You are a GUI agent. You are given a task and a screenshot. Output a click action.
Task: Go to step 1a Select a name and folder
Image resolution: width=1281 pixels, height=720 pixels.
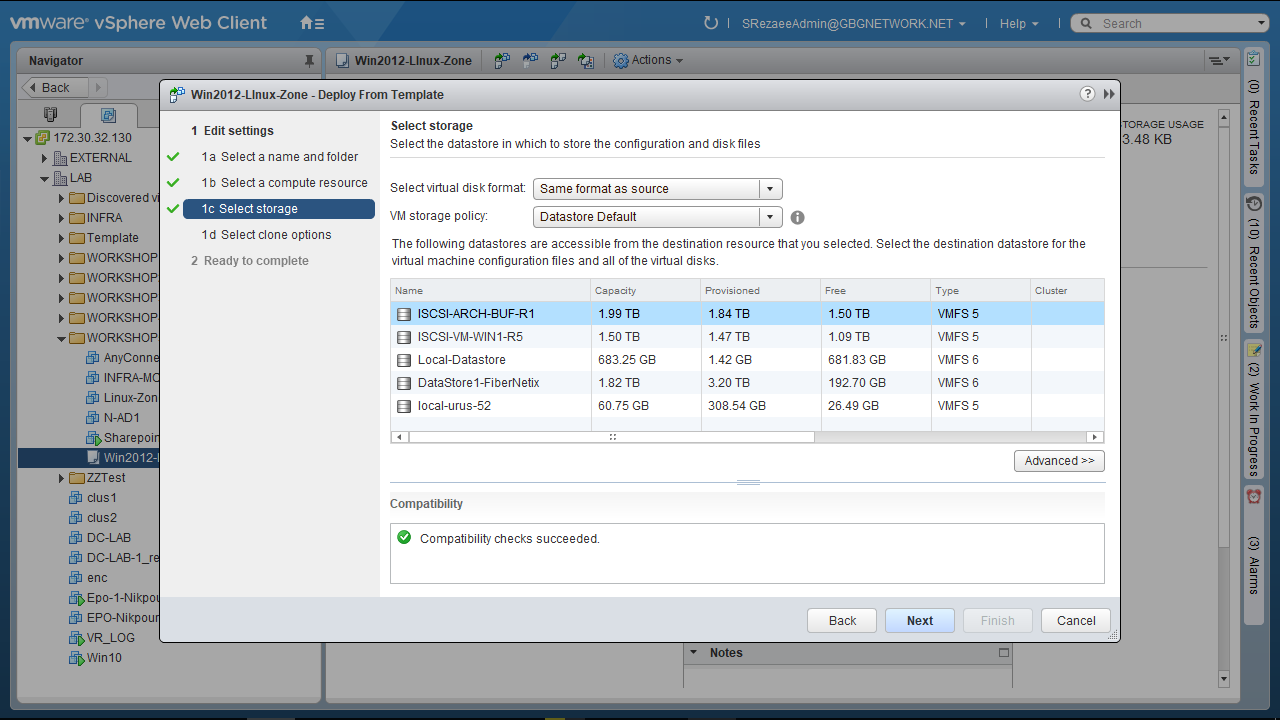coord(279,157)
